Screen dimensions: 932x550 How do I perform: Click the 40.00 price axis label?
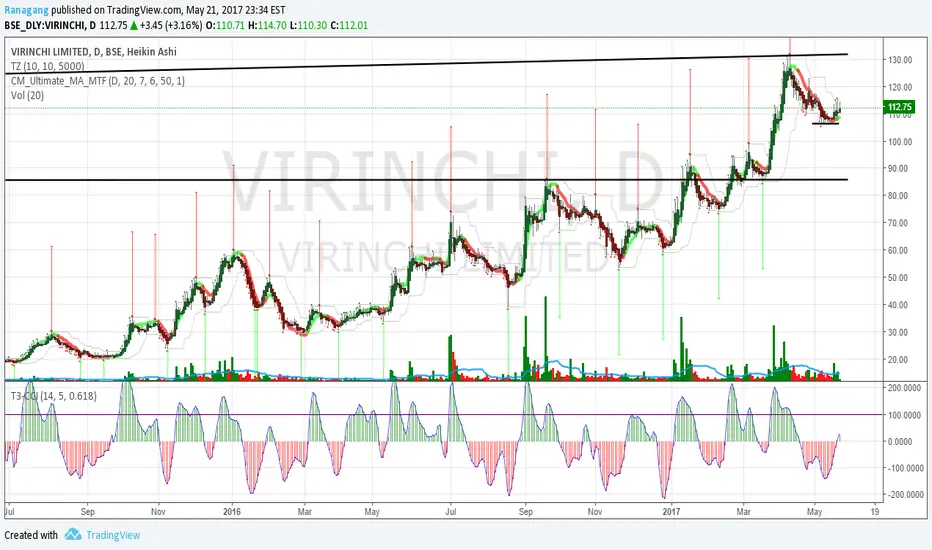pyautogui.click(x=900, y=305)
